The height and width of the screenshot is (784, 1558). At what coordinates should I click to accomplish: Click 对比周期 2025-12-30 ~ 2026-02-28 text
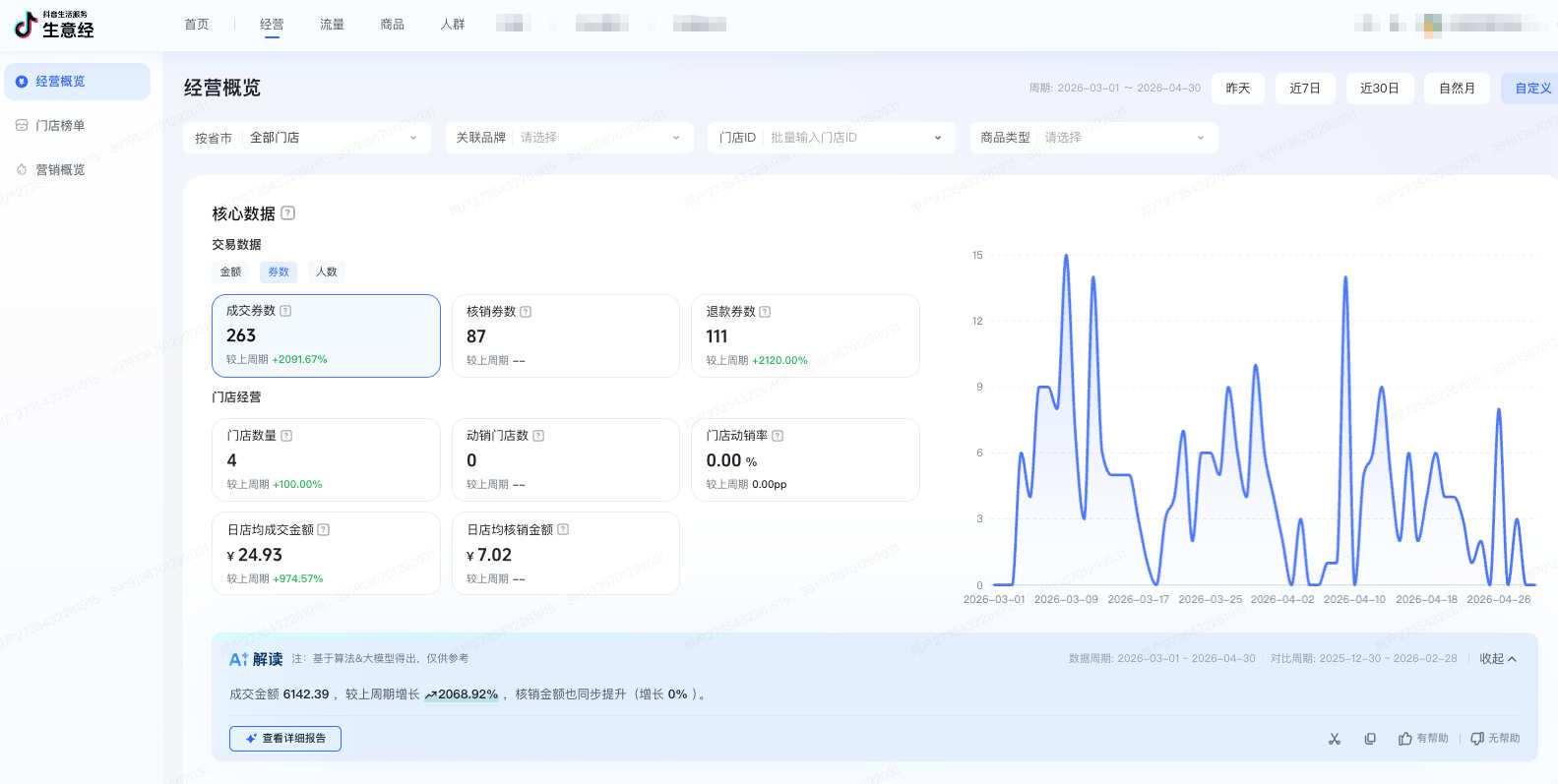[x=1364, y=659]
